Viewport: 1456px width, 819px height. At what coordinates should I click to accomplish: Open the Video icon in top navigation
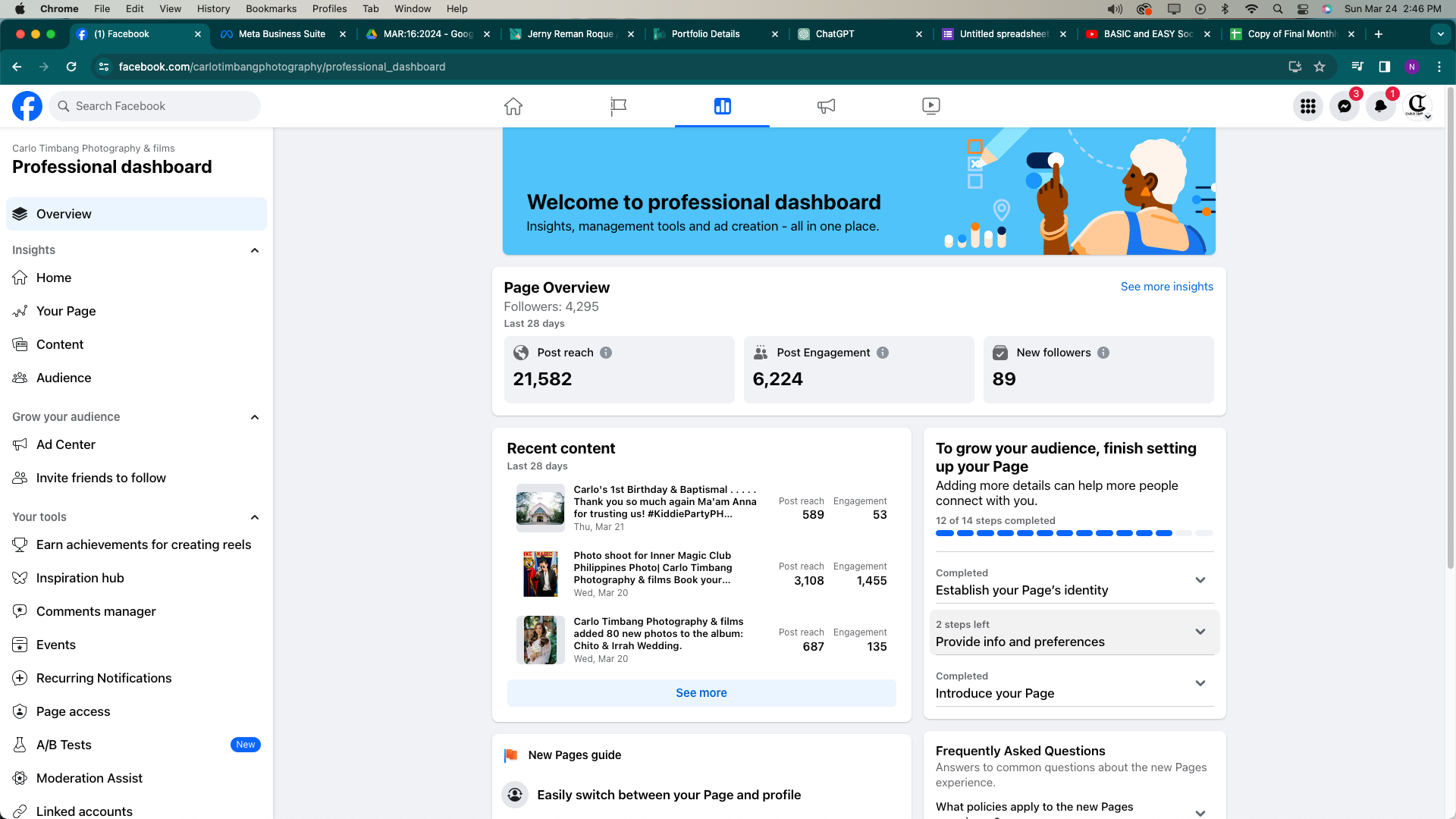click(x=930, y=106)
